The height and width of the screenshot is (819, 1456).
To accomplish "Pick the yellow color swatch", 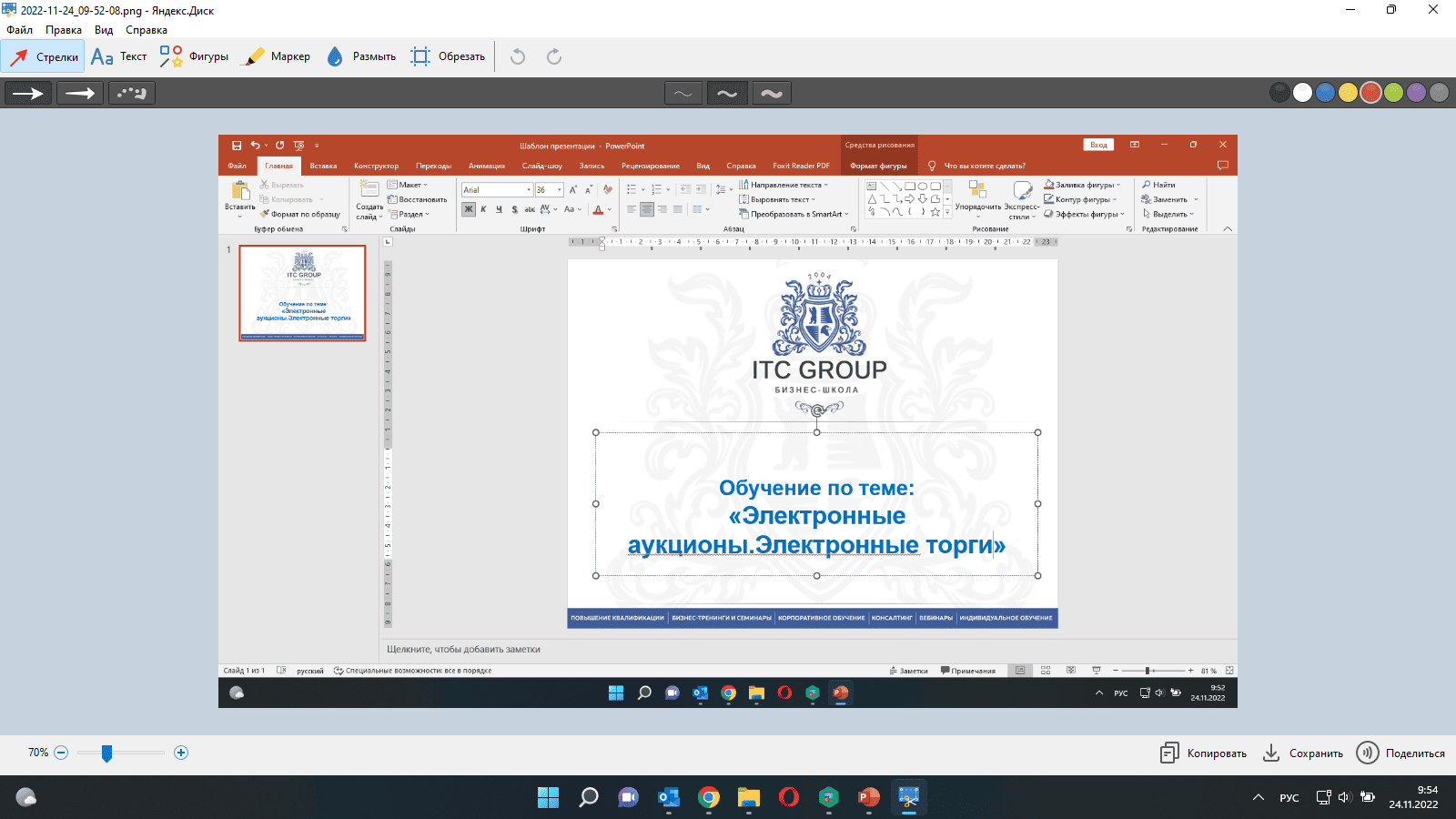I will 1348,93.
